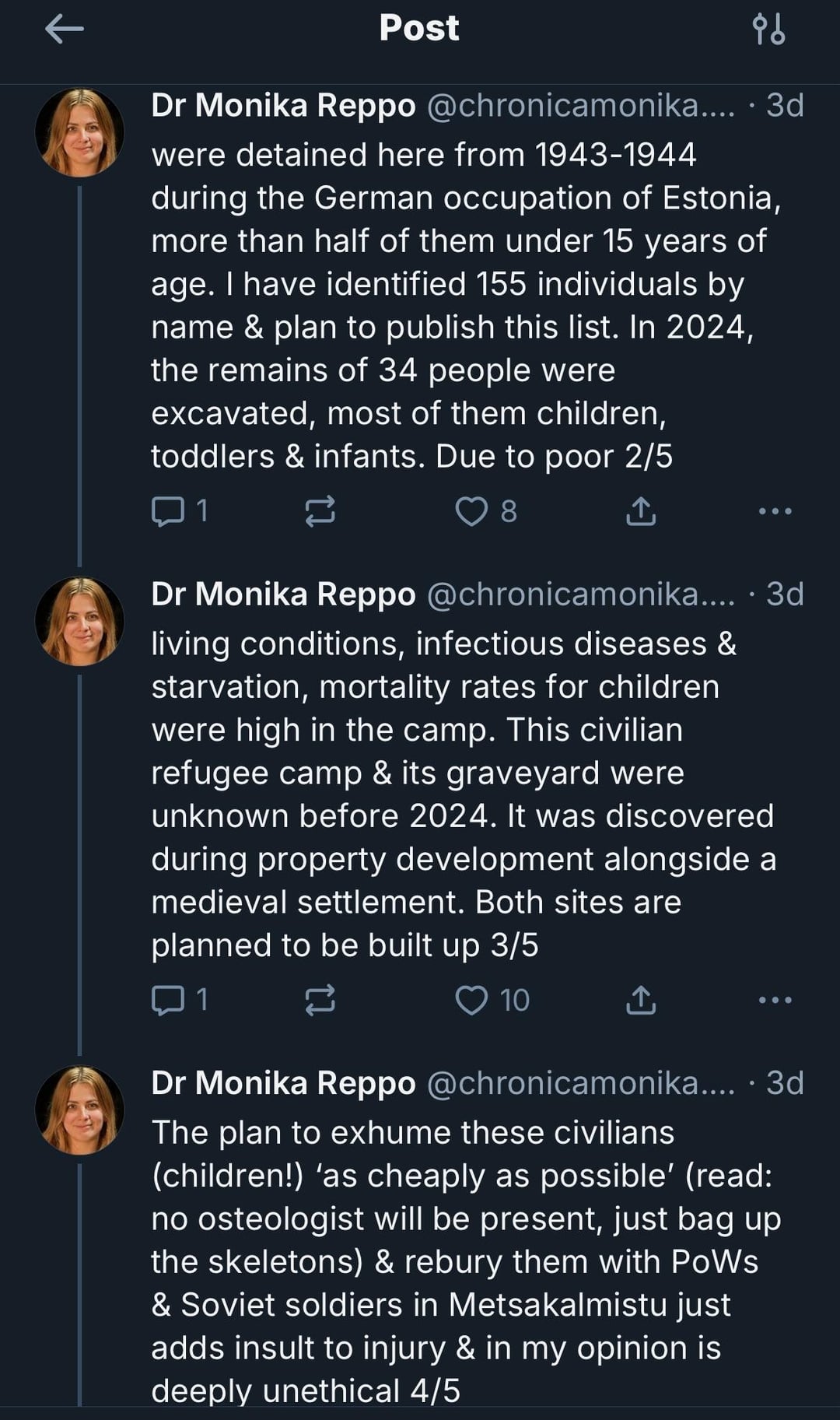The height and width of the screenshot is (1420, 840).
Task: Share the post ending in 2/5
Action: point(641,511)
